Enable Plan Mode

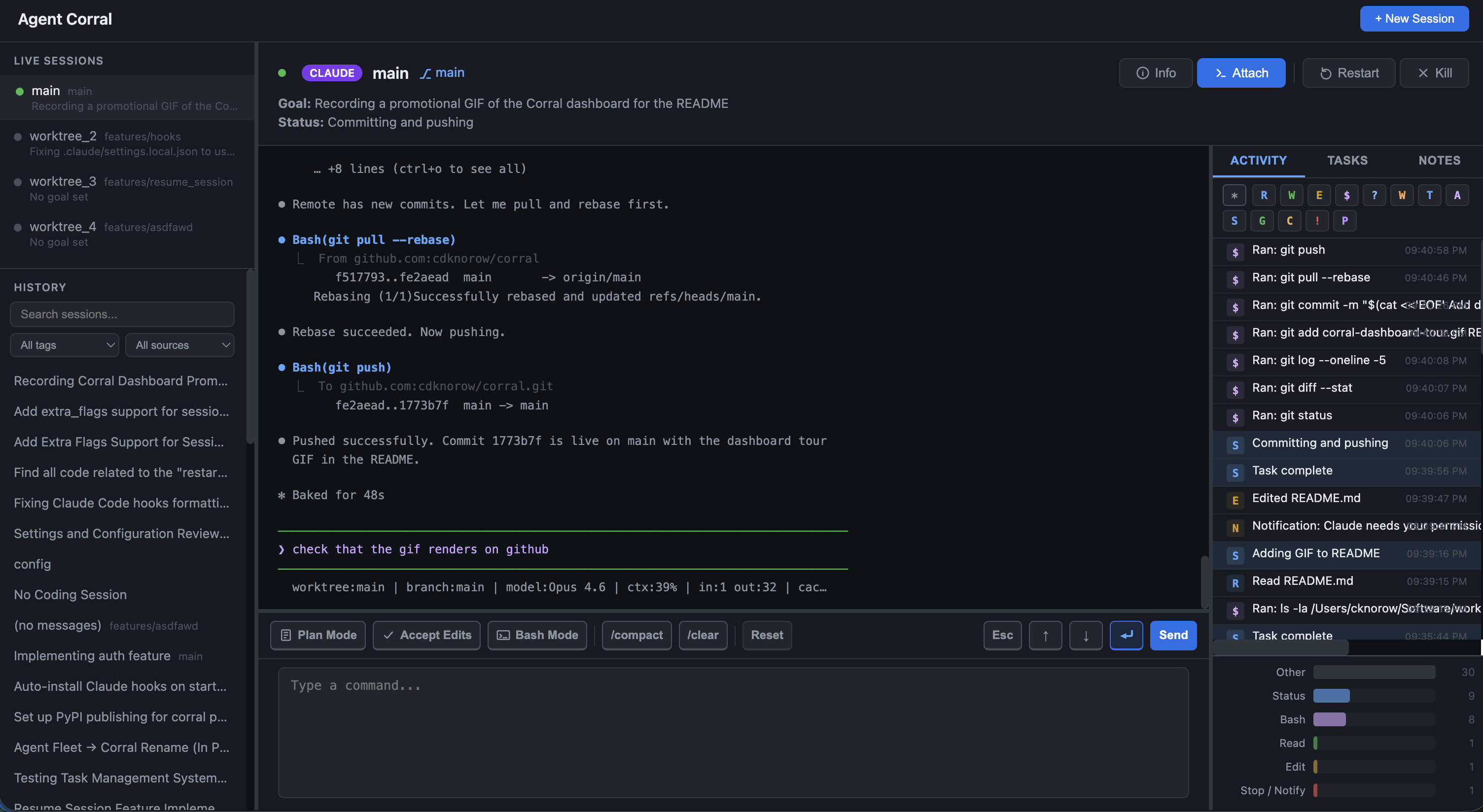318,635
